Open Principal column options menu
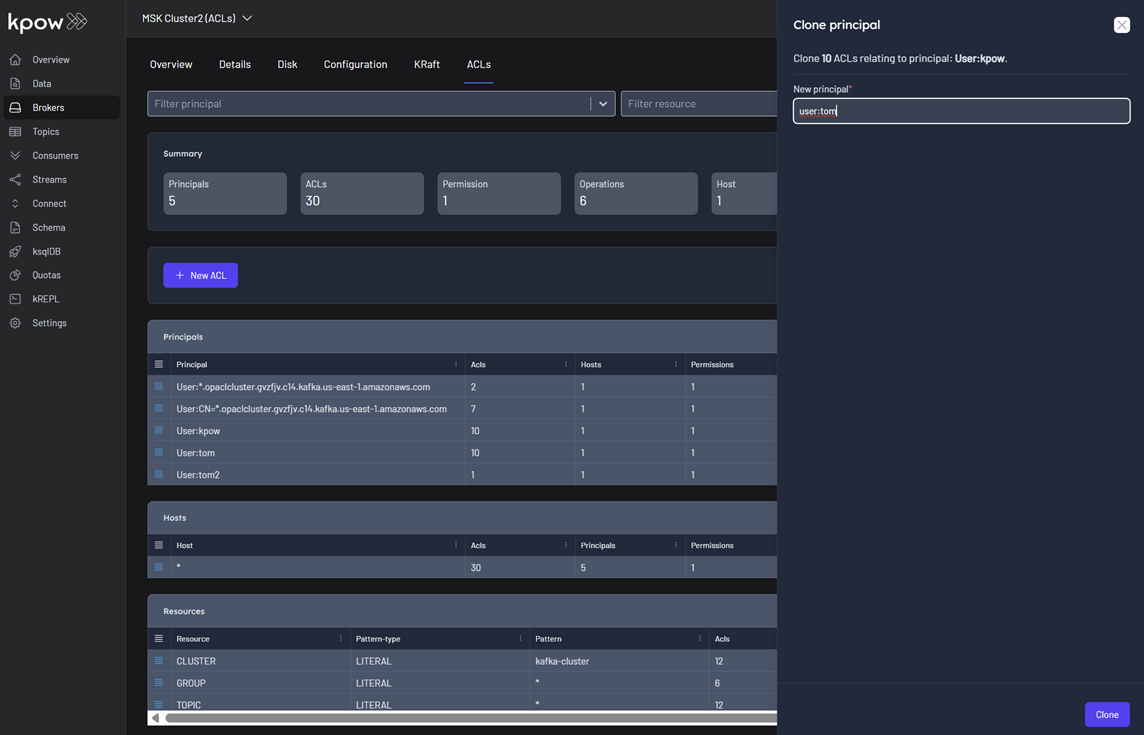Viewport: 1144px width, 735px height. tap(456, 364)
